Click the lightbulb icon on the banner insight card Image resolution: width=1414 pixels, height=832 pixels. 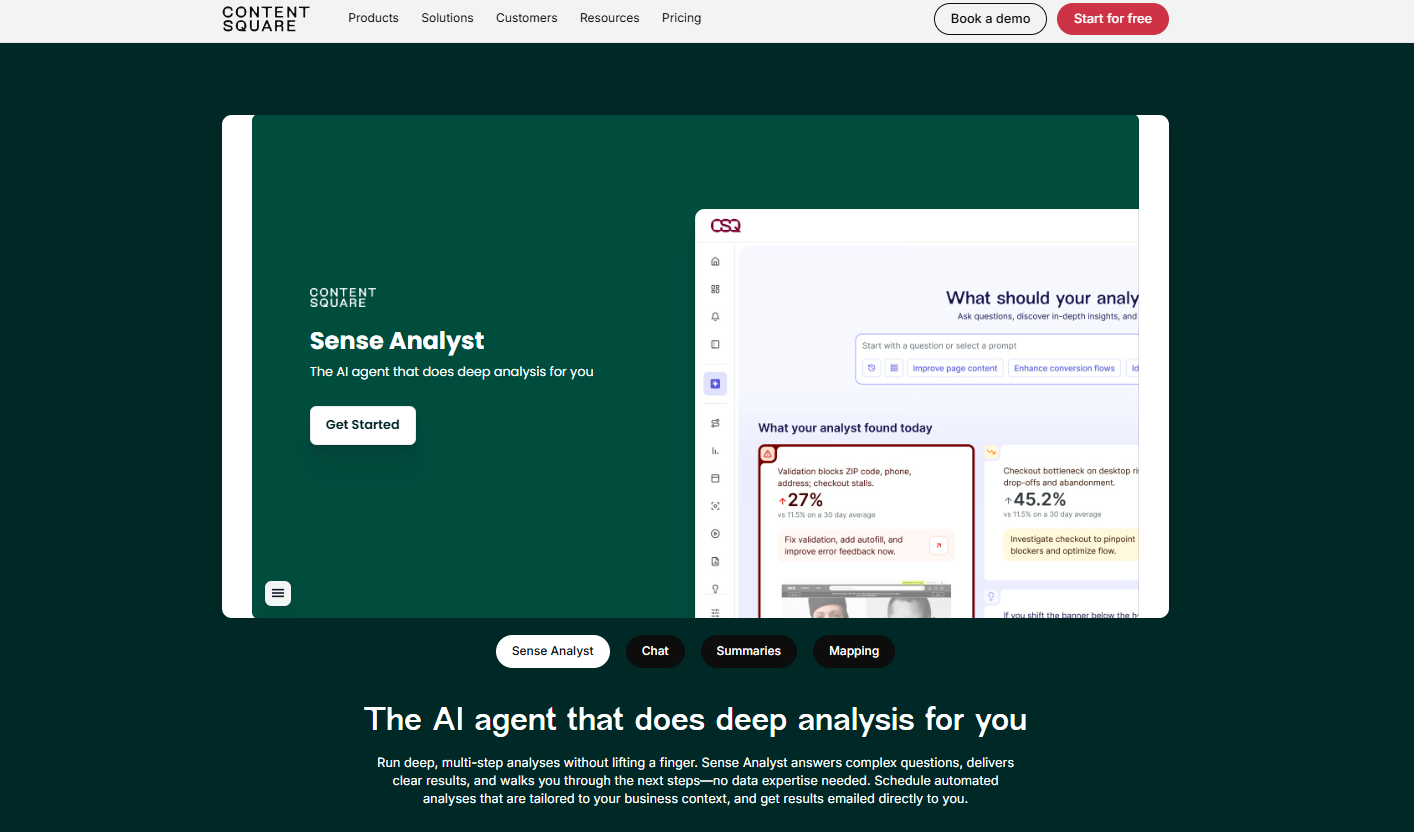click(992, 596)
